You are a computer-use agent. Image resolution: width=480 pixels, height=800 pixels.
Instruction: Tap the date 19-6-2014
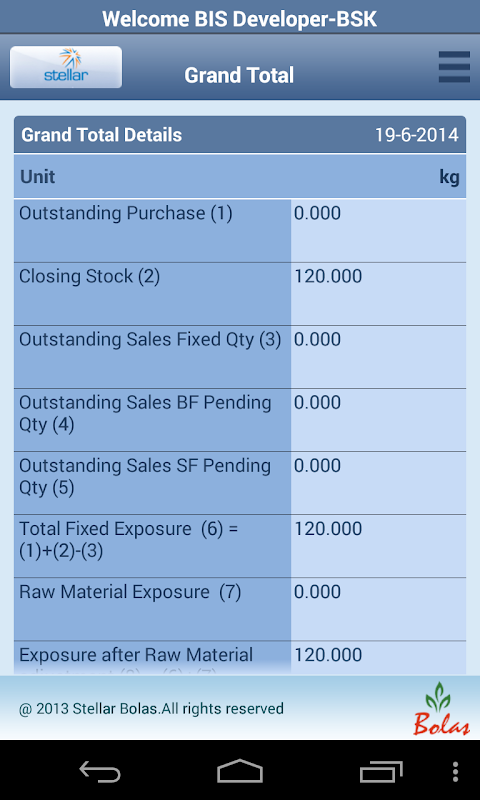[x=417, y=135]
